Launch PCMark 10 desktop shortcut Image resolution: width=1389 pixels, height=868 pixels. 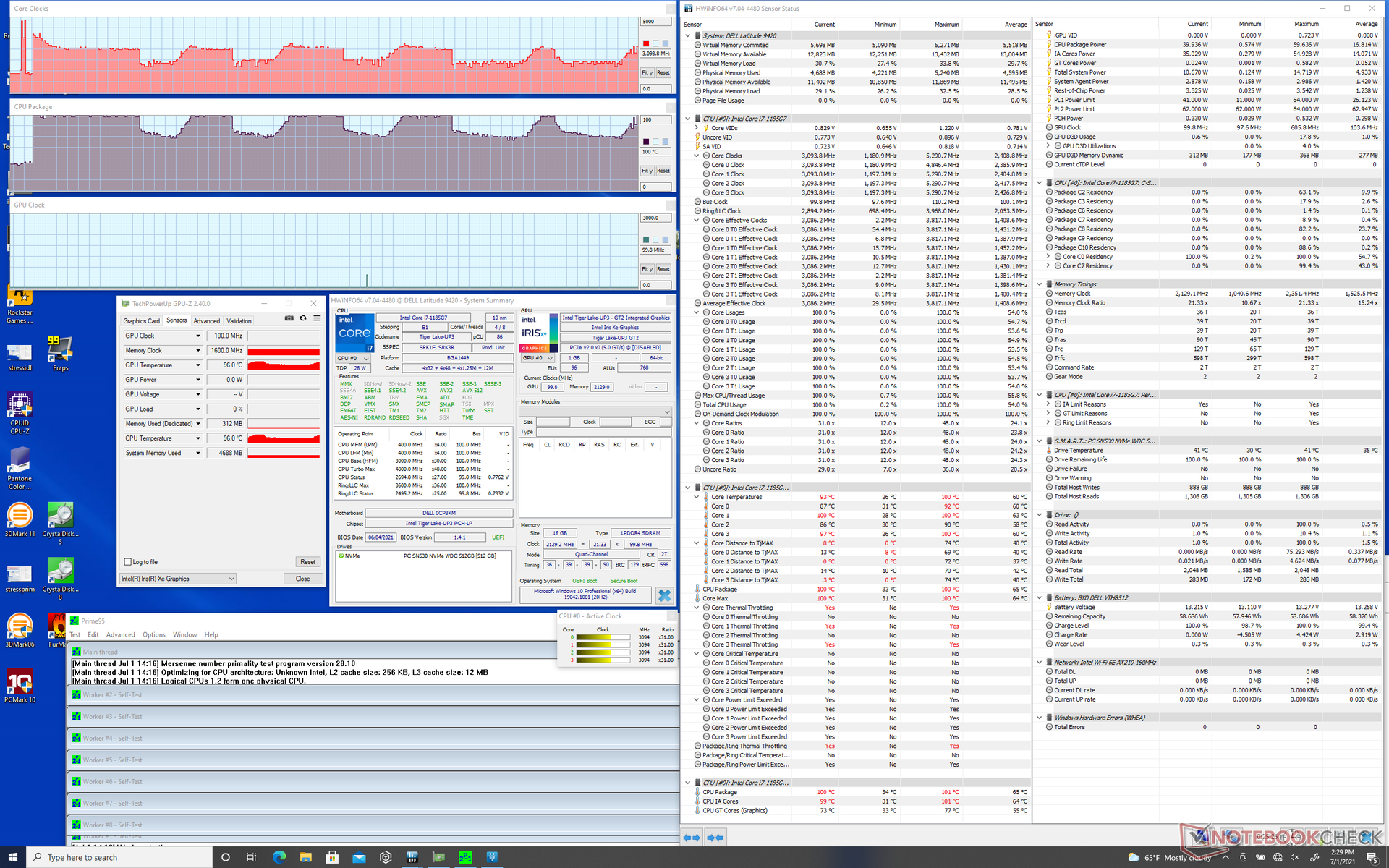[20, 686]
